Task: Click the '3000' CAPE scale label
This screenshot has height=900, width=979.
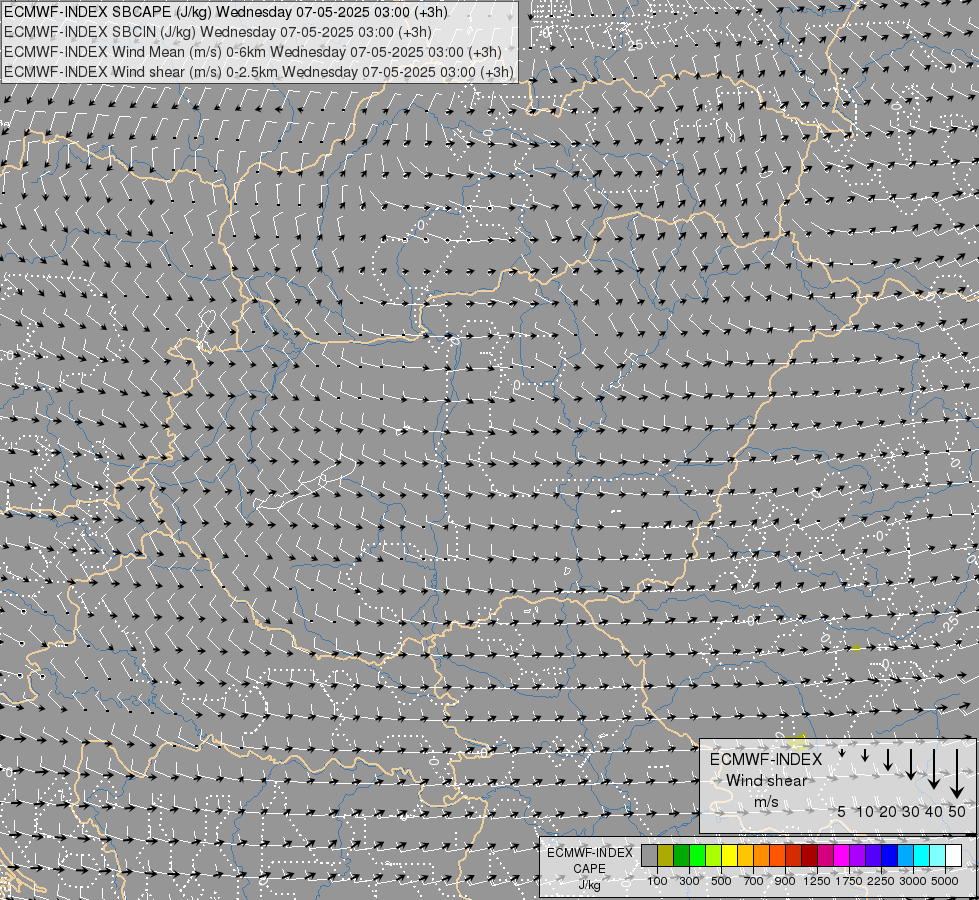Action: (913, 881)
